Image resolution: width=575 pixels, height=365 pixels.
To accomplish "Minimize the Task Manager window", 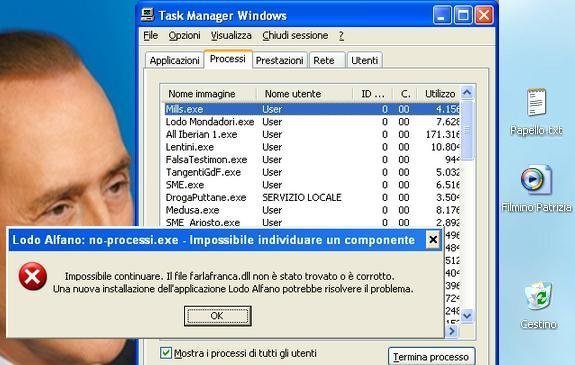I will [442, 15].
